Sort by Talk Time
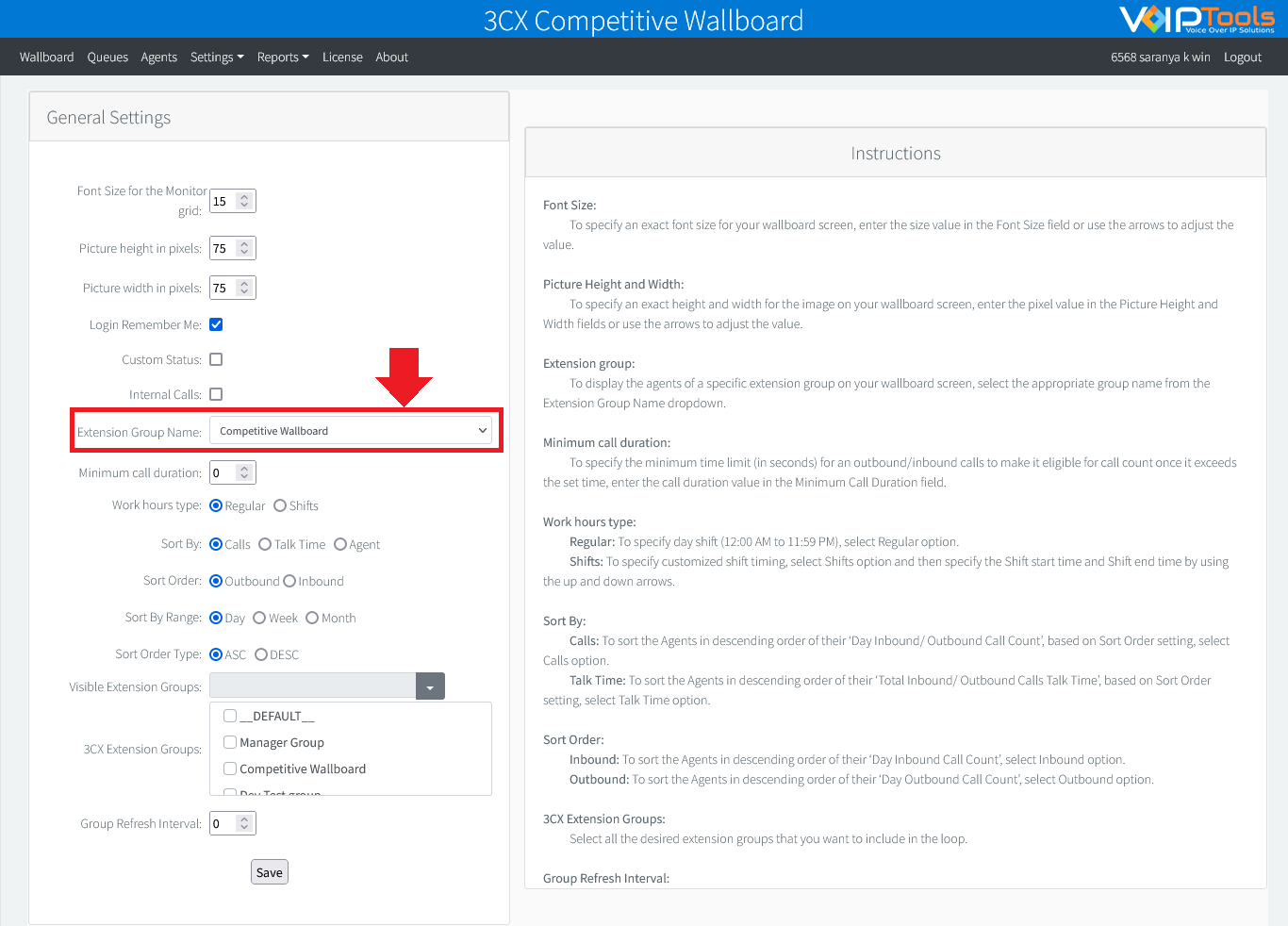 pos(264,544)
